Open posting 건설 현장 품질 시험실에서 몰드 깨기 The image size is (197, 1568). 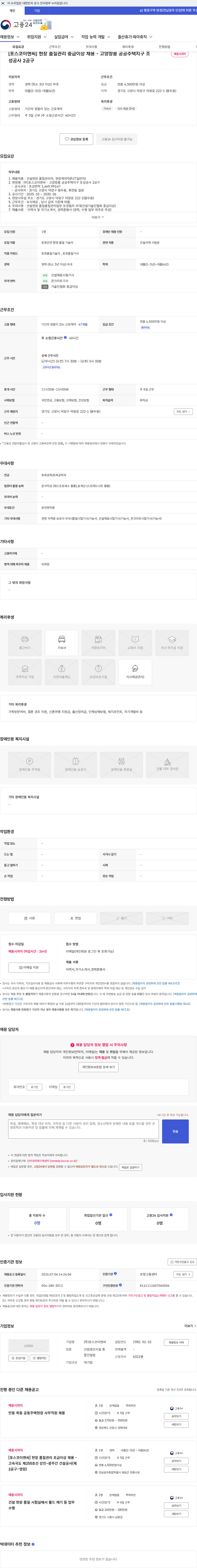tap(41, 1505)
